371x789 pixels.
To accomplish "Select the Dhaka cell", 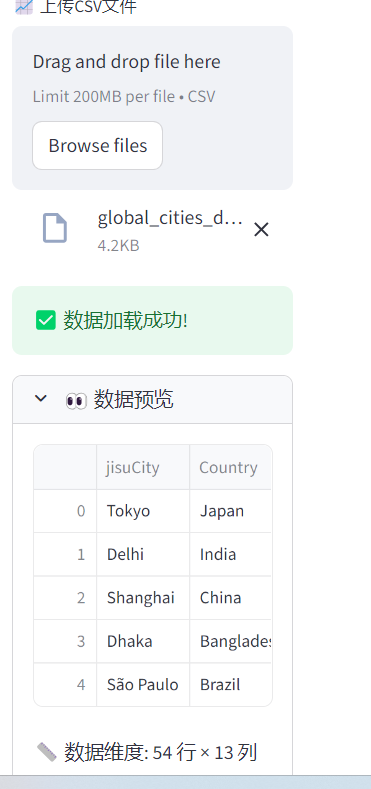I will point(143,641).
